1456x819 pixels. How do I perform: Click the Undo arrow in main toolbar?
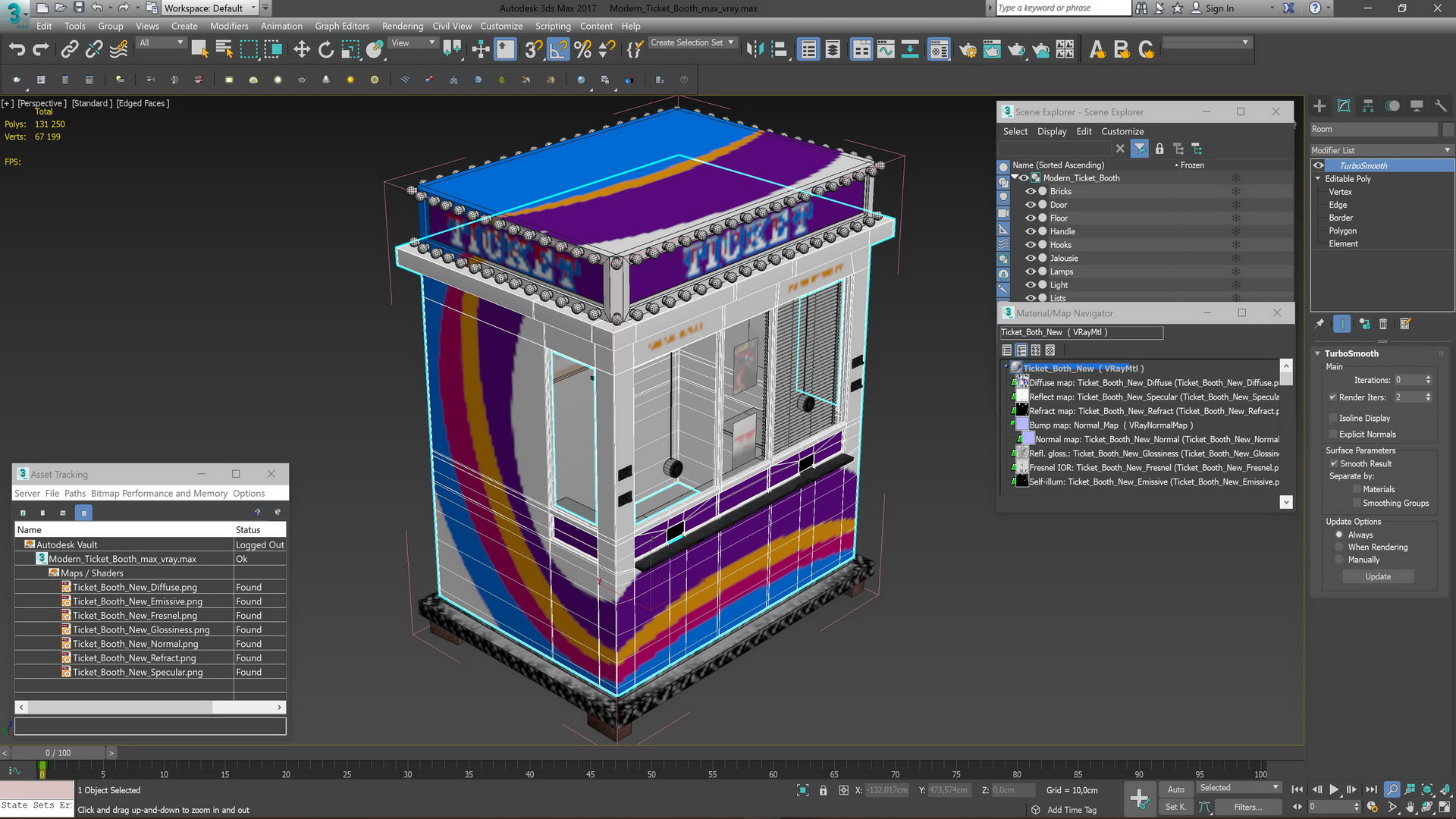click(17, 50)
